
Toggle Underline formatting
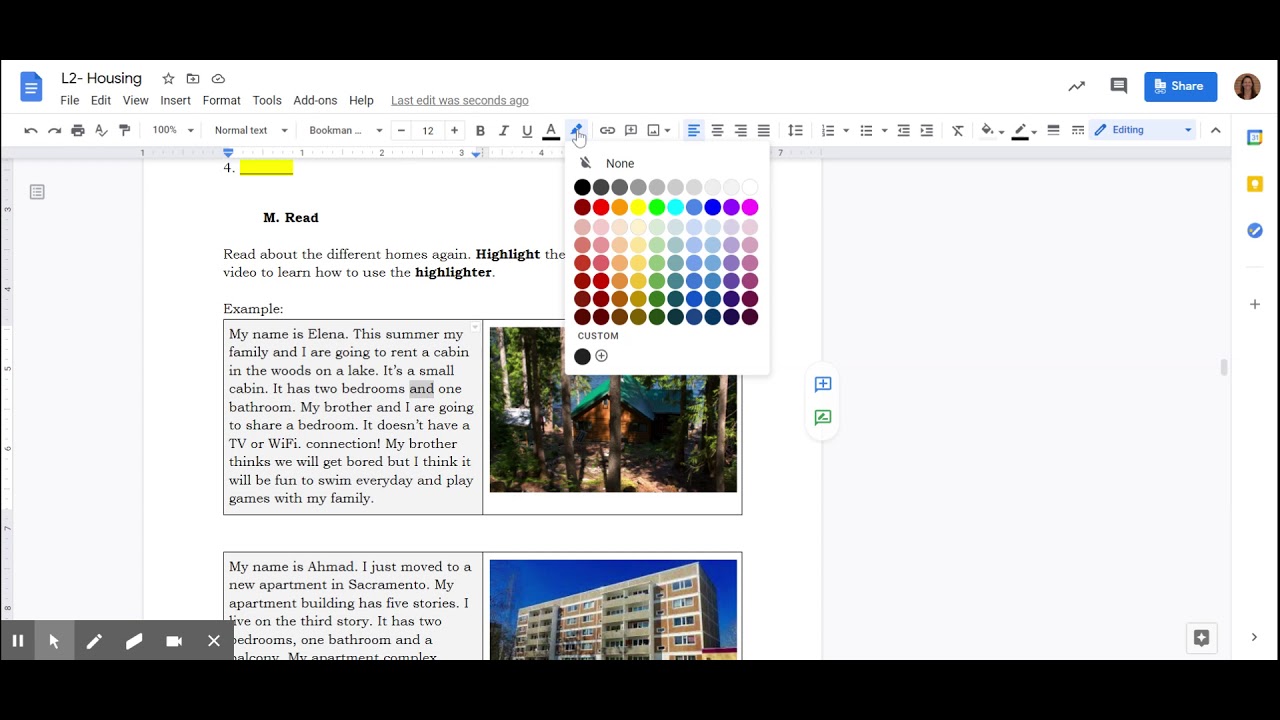click(527, 130)
